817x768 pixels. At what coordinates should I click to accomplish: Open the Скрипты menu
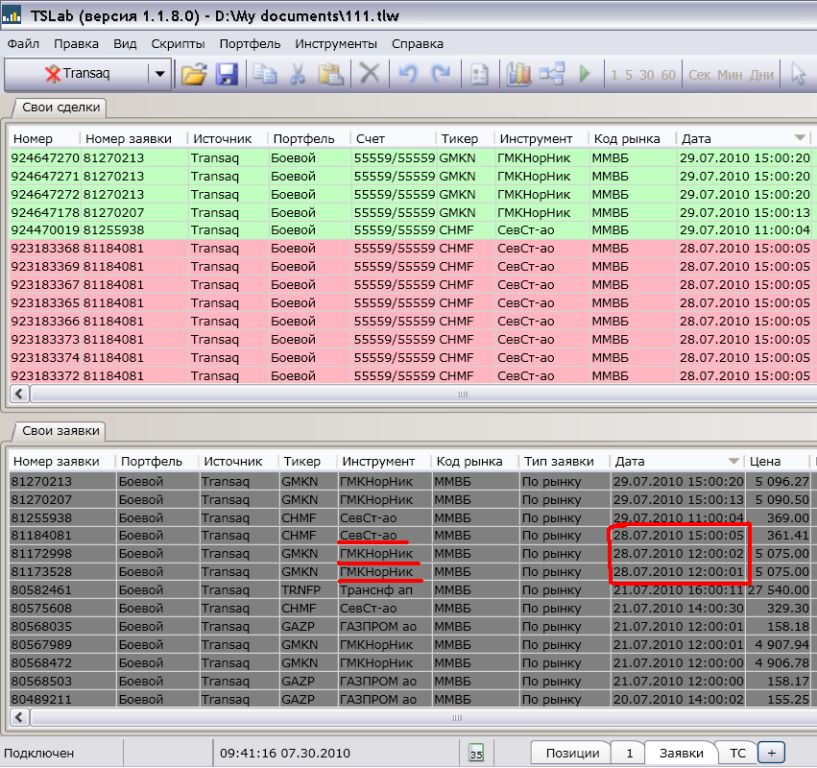pyautogui.click(x=178, y=44)
